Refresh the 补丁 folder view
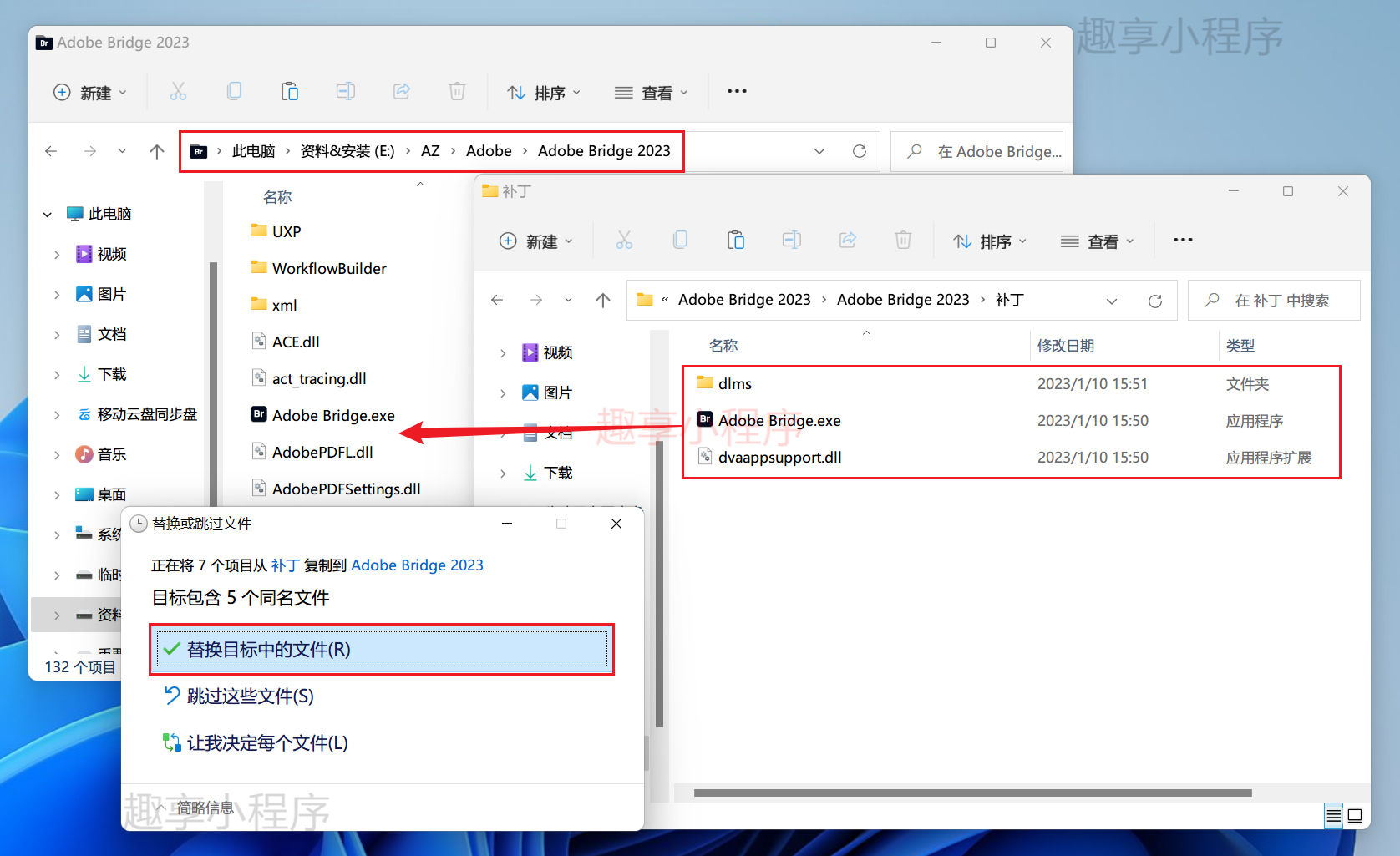The width and height of the screenshot is (1400, 856). click(1154, 301)
